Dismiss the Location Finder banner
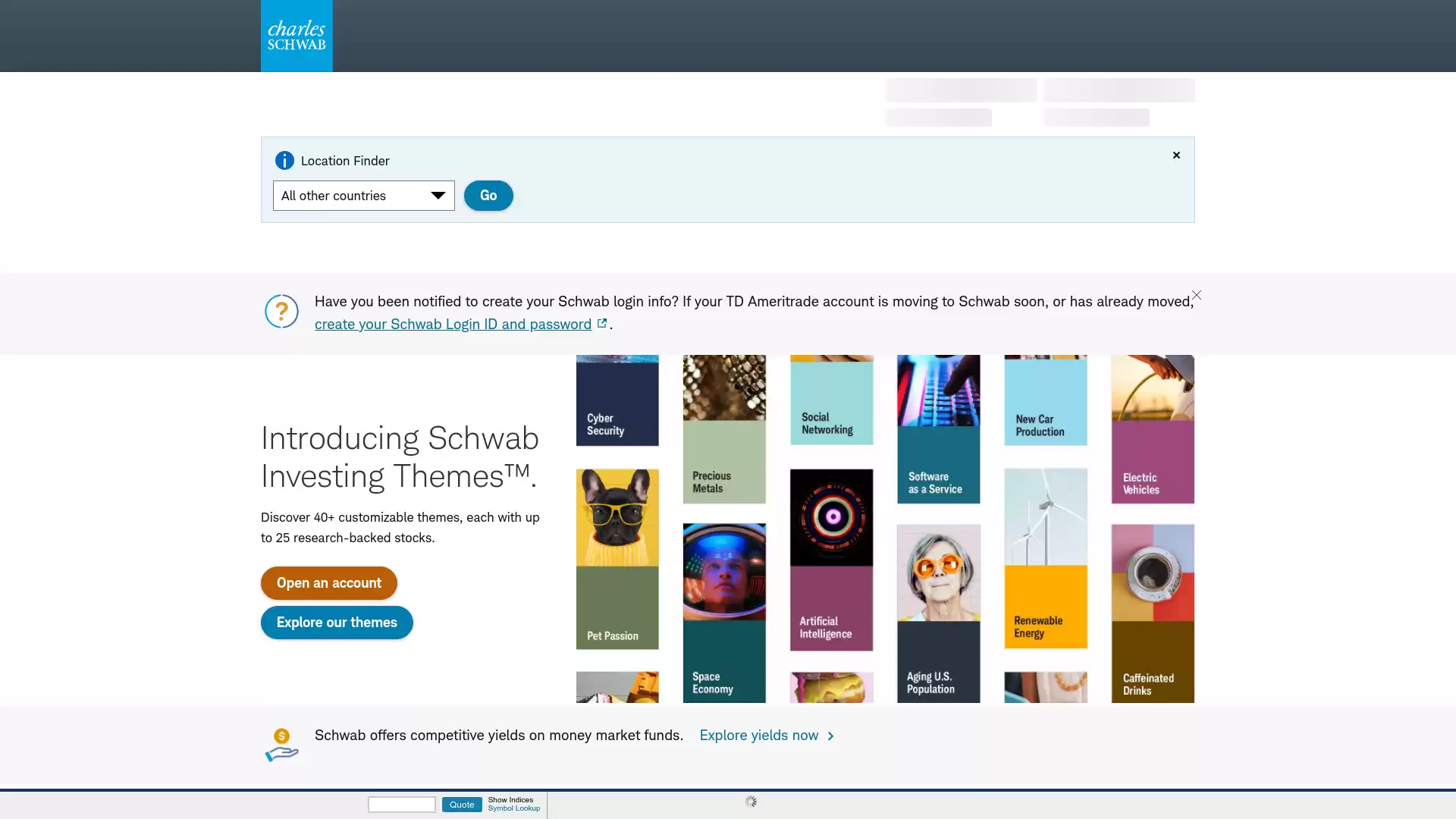Screen dimensions: 1456x819 [x=1176, y=155]
